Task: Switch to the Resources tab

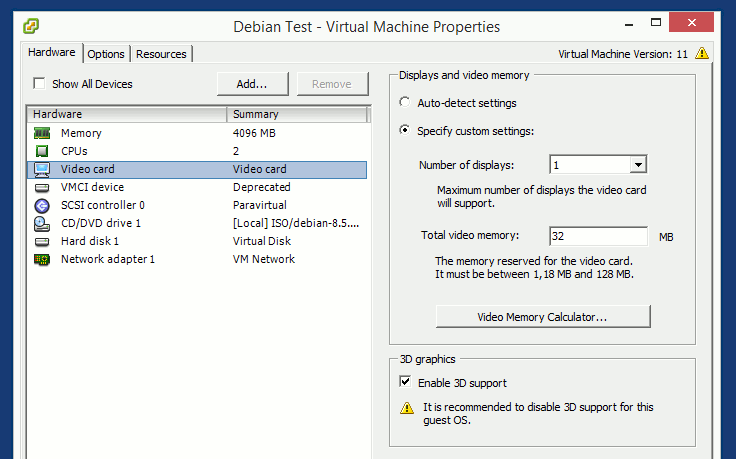Action: pos(161,54)
